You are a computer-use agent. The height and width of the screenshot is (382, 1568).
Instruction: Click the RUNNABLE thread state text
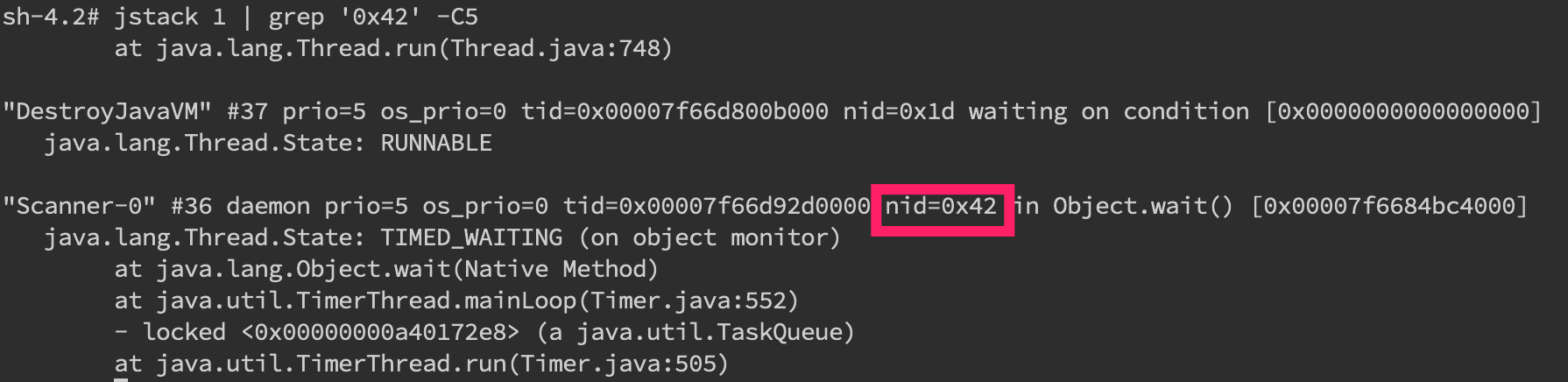pyautogui.click(x=436, y=143)
